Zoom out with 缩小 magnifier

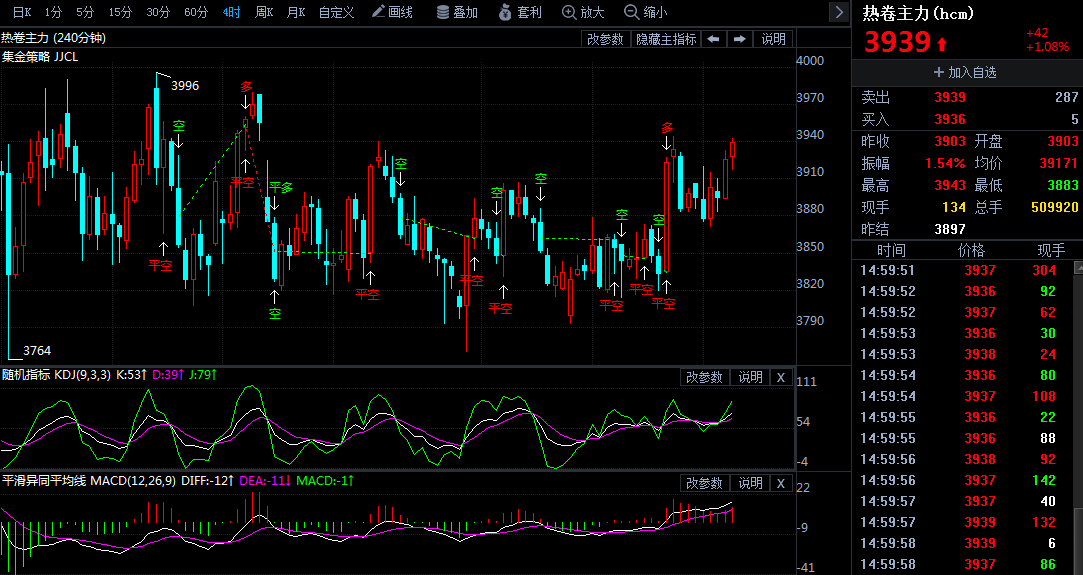646,12
